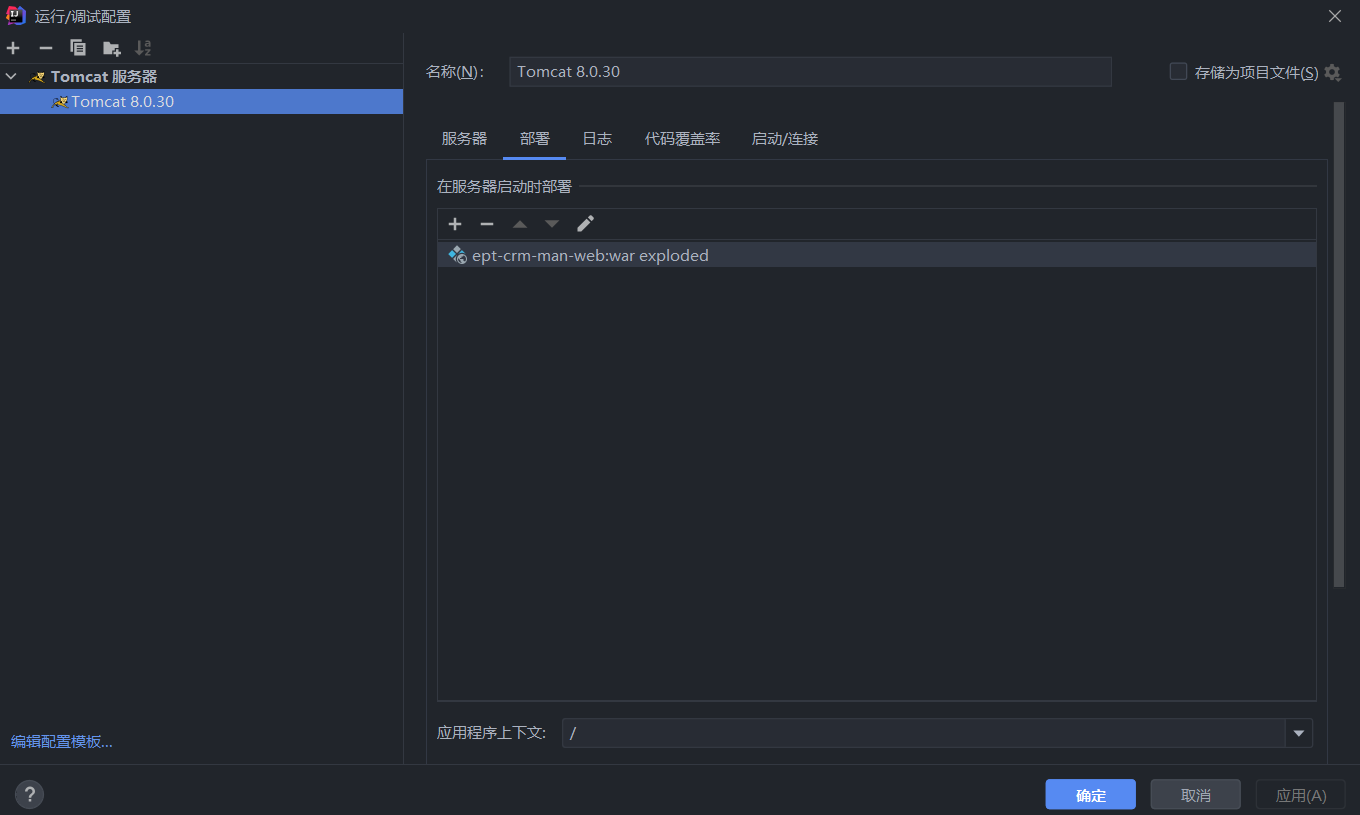
Task: Copy the Tomcat 8.0.30 configuration
Action: (78, 47)
